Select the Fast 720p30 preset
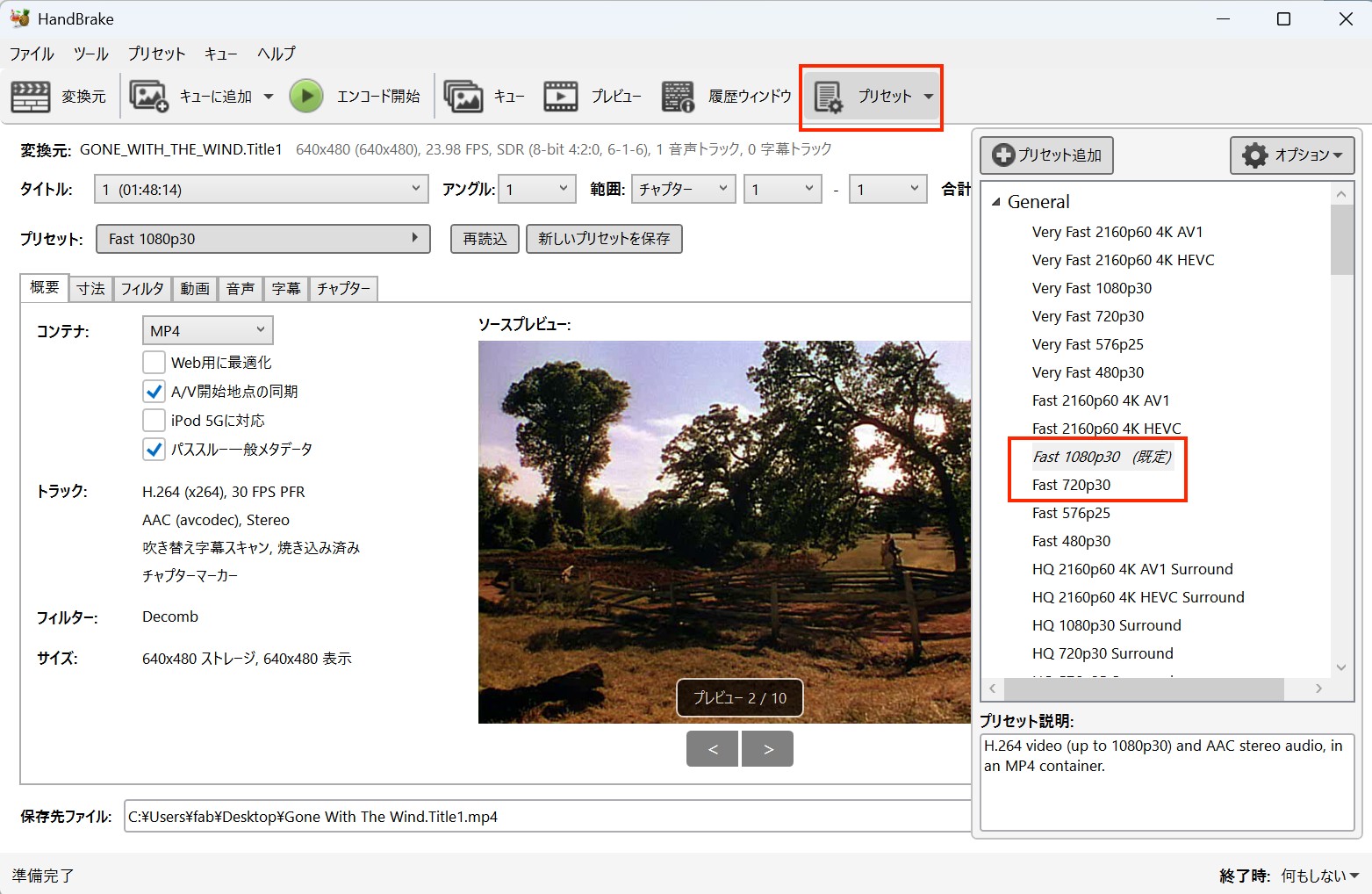This screenshot has height=894, width=1372. point(1071,485)
